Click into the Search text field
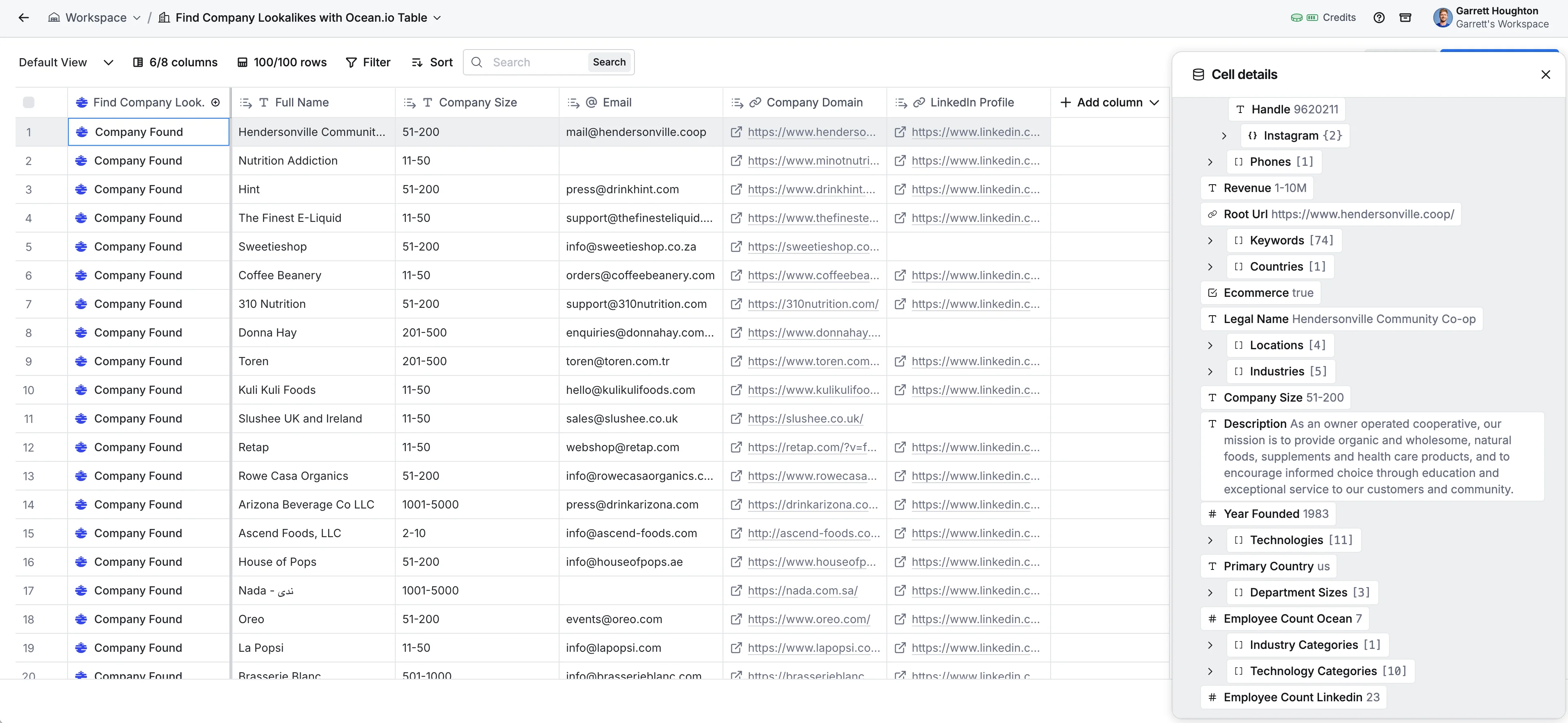 point(536,62)
